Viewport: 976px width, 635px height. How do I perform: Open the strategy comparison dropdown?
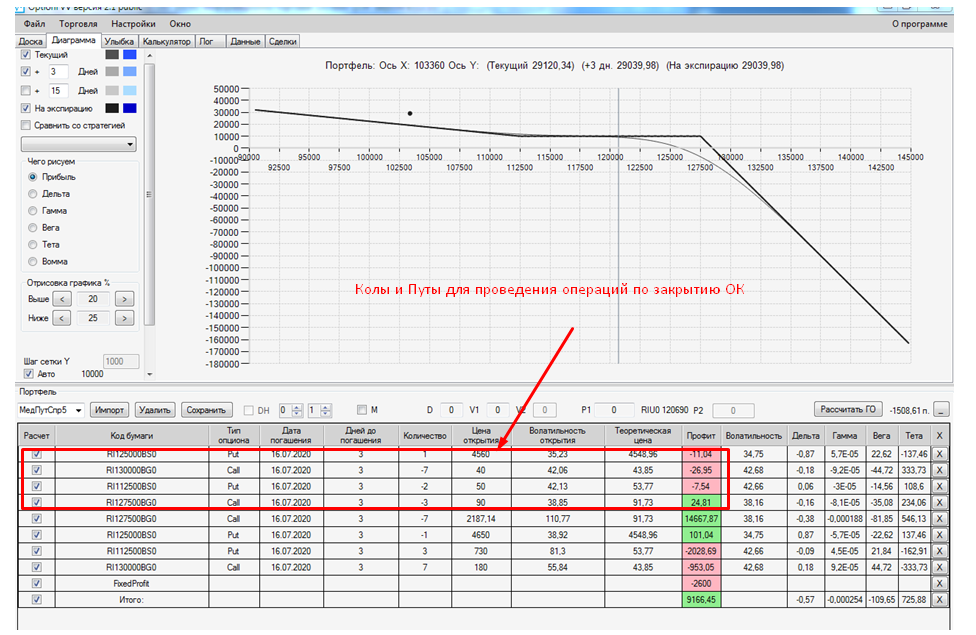tap(79, 144)
